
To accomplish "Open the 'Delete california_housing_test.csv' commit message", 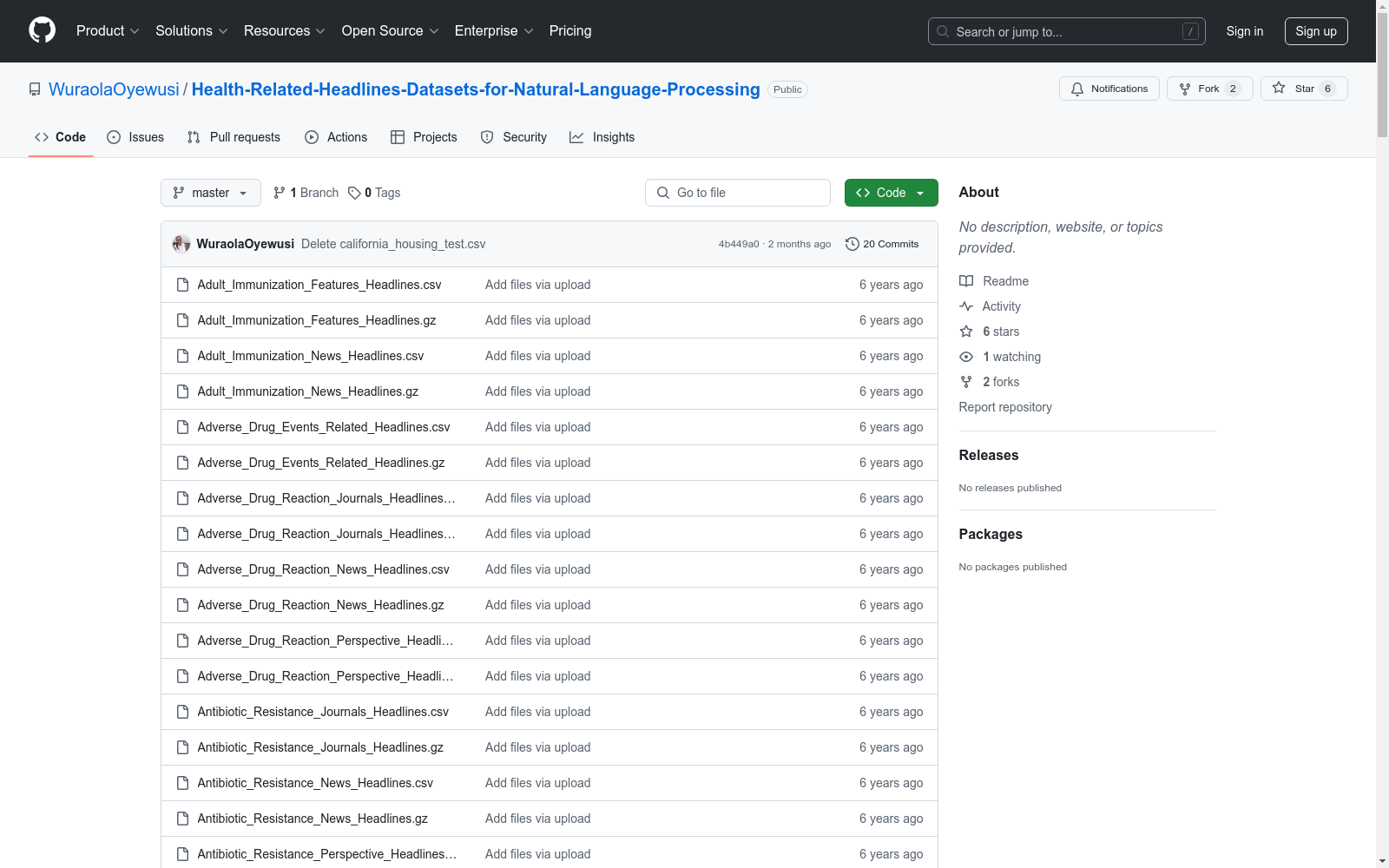I will point(393,244).
